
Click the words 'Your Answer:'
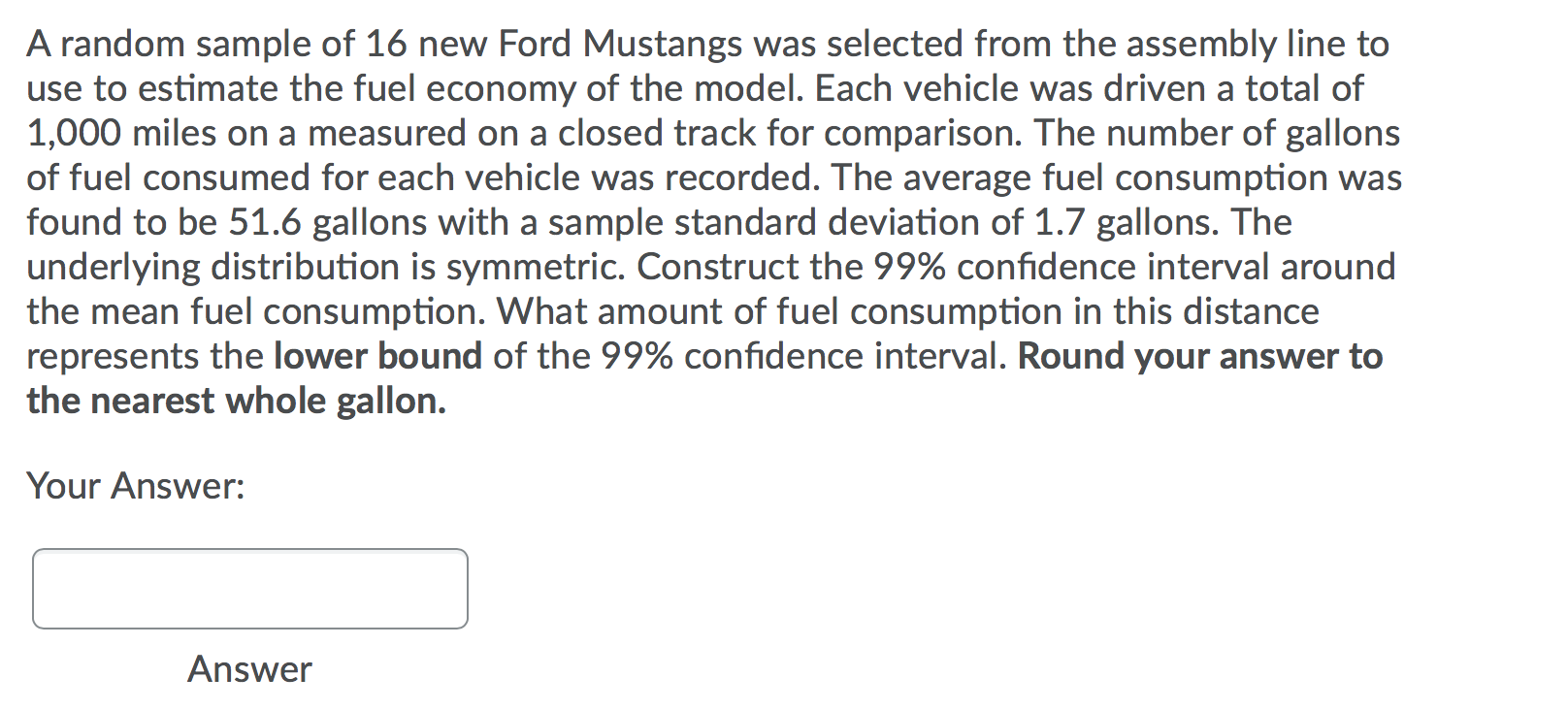click(x=136, y=485)
